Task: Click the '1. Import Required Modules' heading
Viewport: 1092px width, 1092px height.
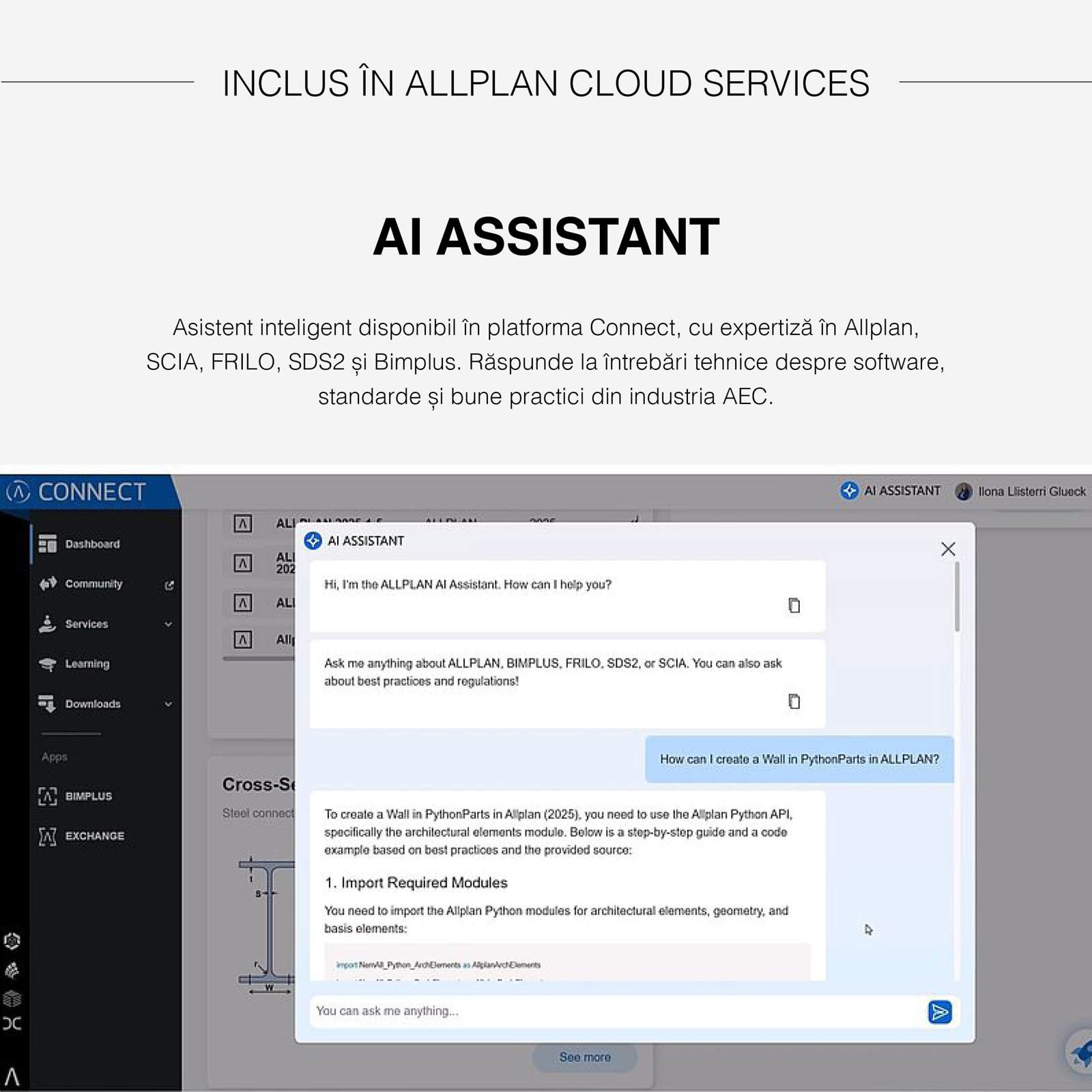Action: 416,882
